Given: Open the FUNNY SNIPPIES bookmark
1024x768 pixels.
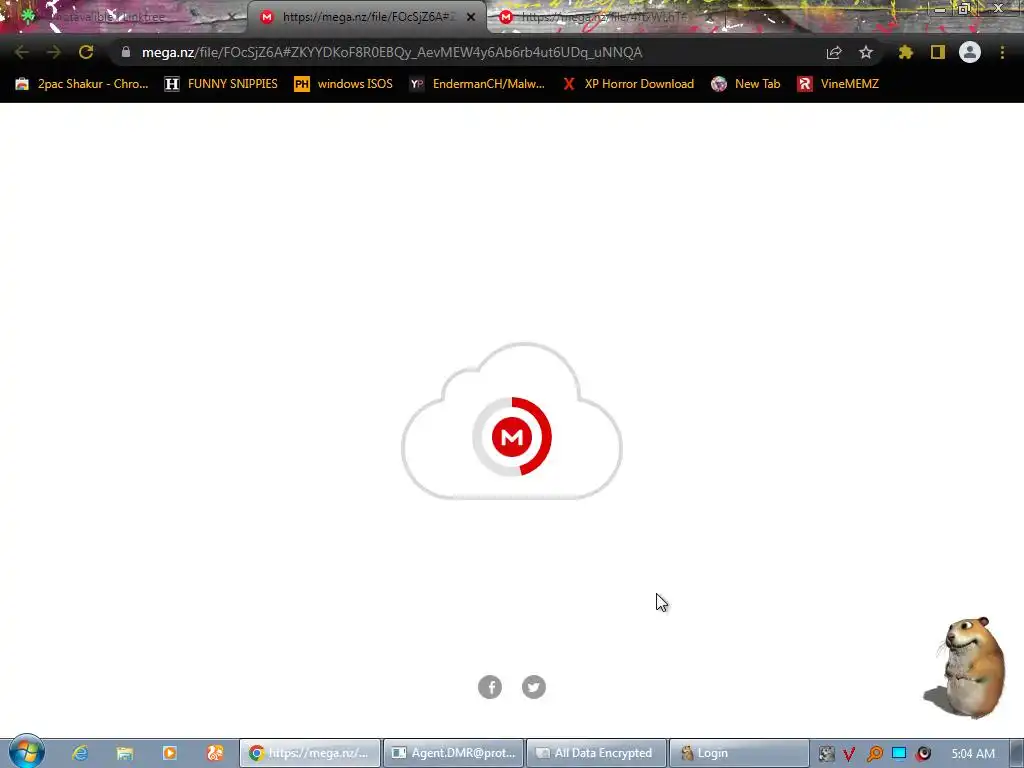Looking at the screenshot, I should tap(221, 84).
